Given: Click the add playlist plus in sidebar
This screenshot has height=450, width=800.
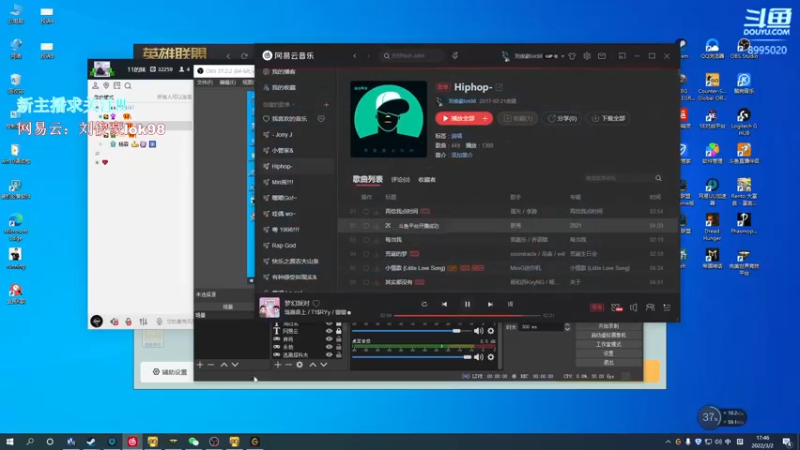Looking at the screenshot, I should (x=326, y=105).
